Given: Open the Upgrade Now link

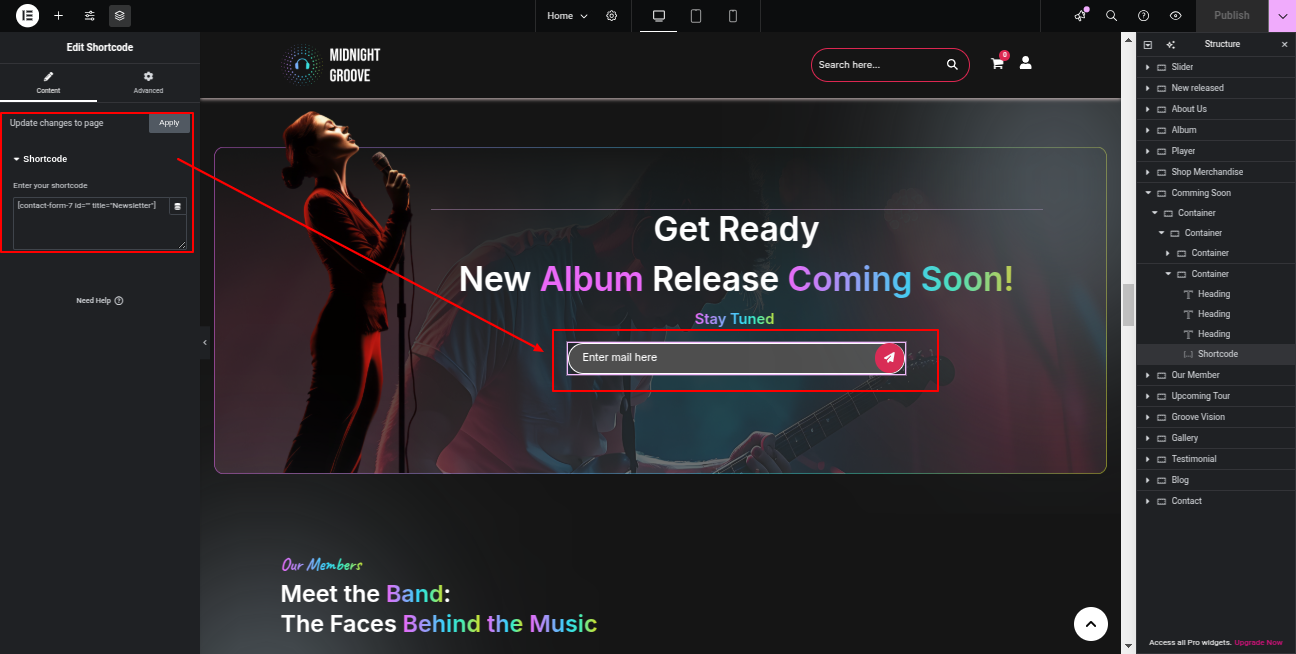Looking at the screenshot, I should (x=1258, y=643).
